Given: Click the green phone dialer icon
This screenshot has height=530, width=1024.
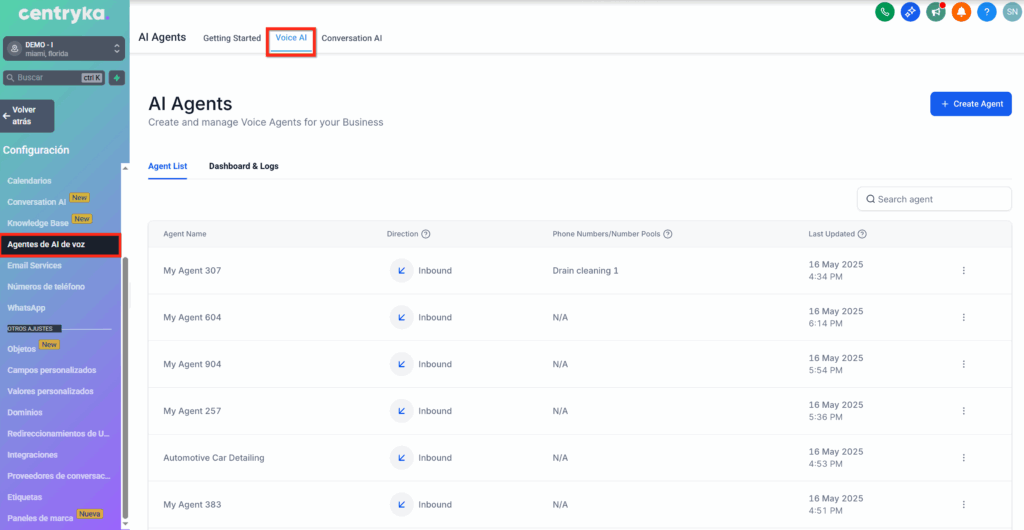Looking at the screenshot, I should [x=884, y=12].
